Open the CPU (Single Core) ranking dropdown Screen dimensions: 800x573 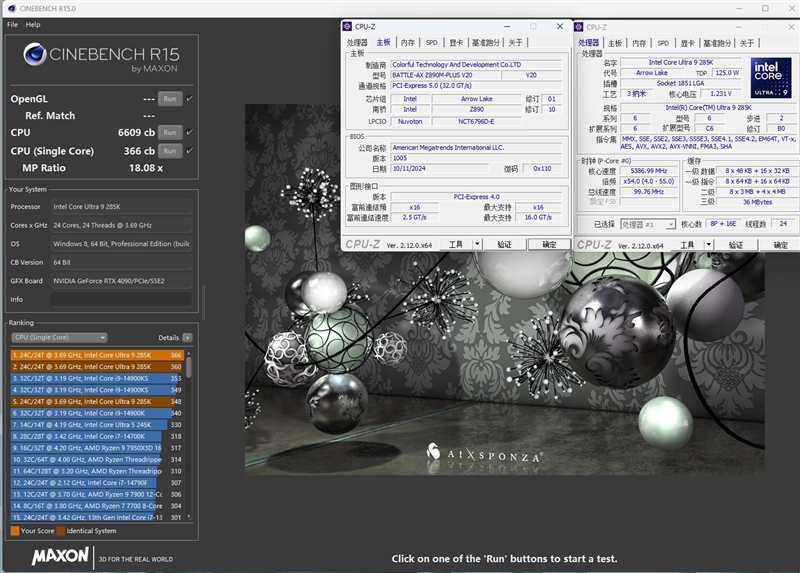(59, 338)
